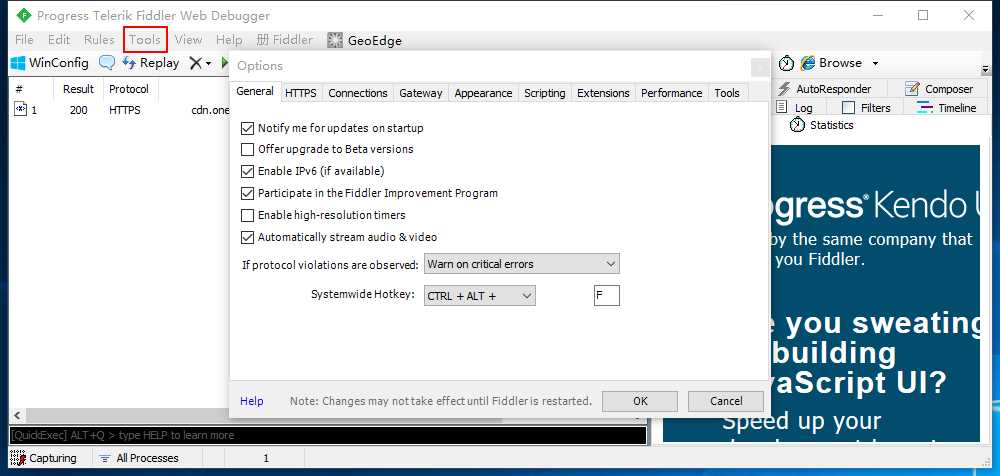
Task: Click the 200 result cell
Action: click(79, 110)
